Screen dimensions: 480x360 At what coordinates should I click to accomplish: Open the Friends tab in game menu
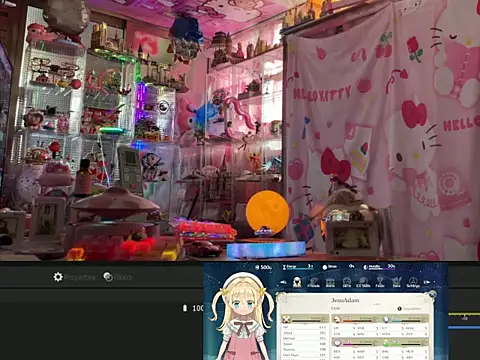point(313,282)
